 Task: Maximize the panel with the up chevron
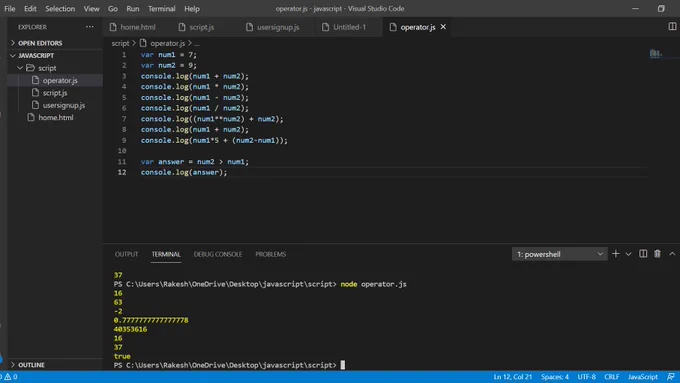pos(672,254)
